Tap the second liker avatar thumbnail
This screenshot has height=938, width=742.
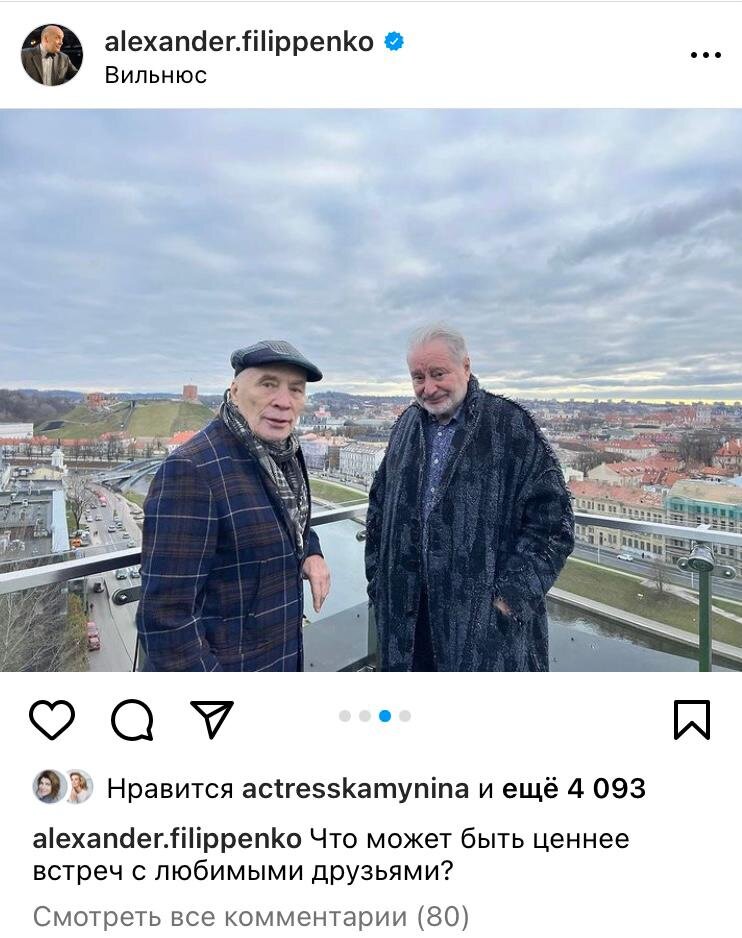pos(78,786)
